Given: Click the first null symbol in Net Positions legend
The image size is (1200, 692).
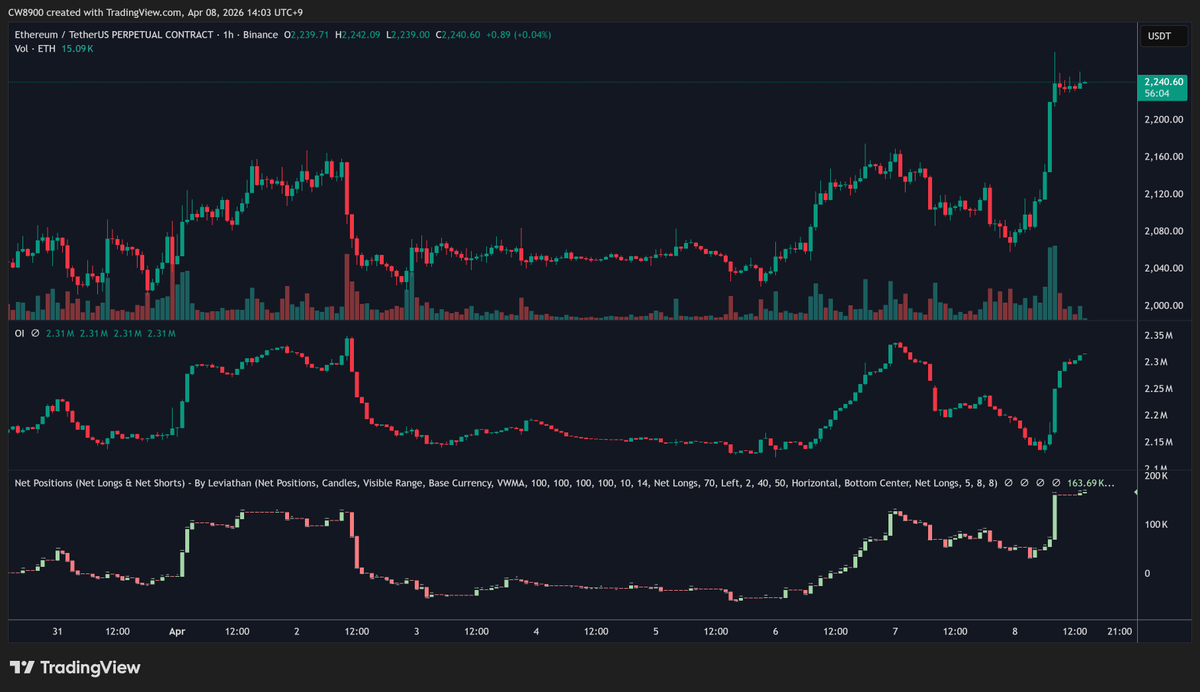Looking at the screenshot, I should 1010,484.
